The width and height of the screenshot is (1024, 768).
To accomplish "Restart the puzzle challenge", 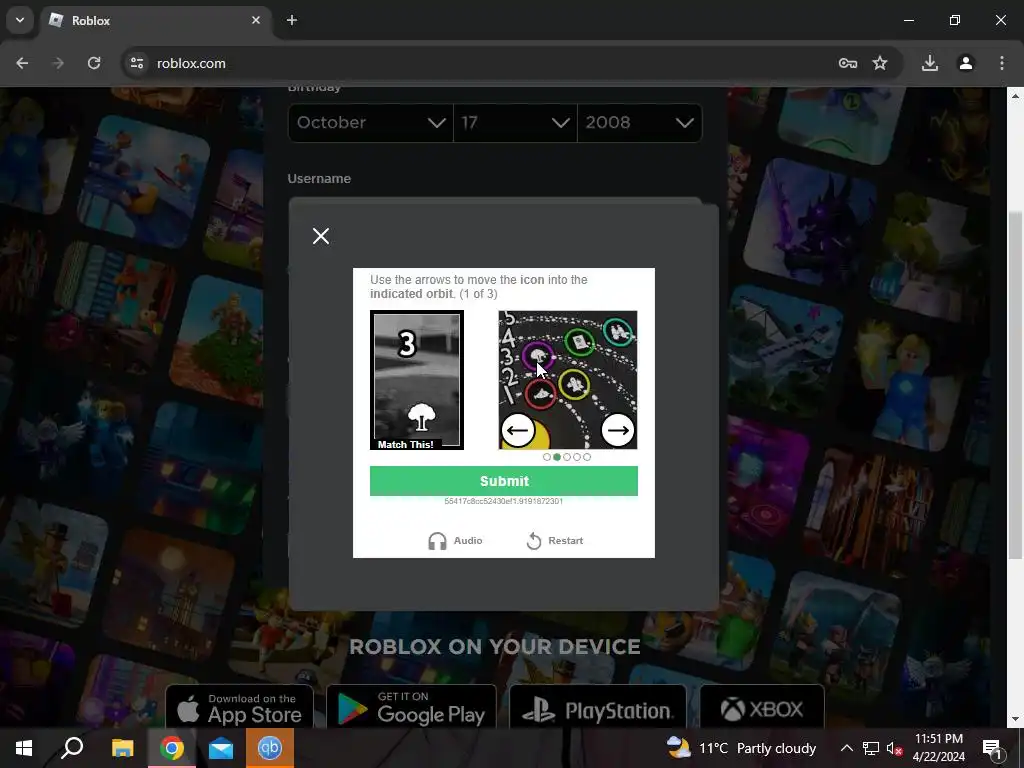I will click(x=554, y=541).
